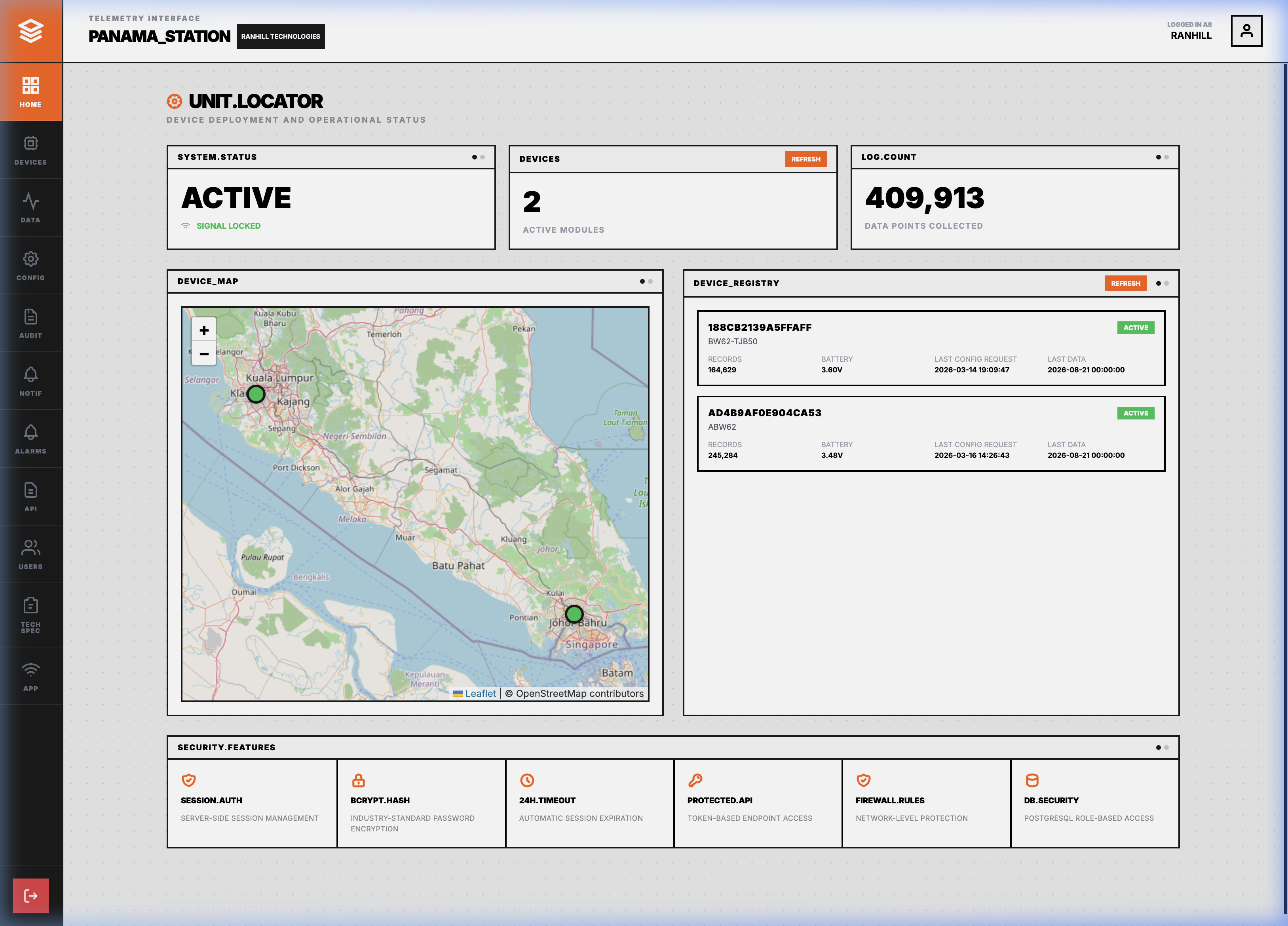The height and width of the screenshot is (926, 1288).
Task: Click Active badge on 188CB2139A5FFAFF
Action: pyautogui.click(x=1135, y=328)
